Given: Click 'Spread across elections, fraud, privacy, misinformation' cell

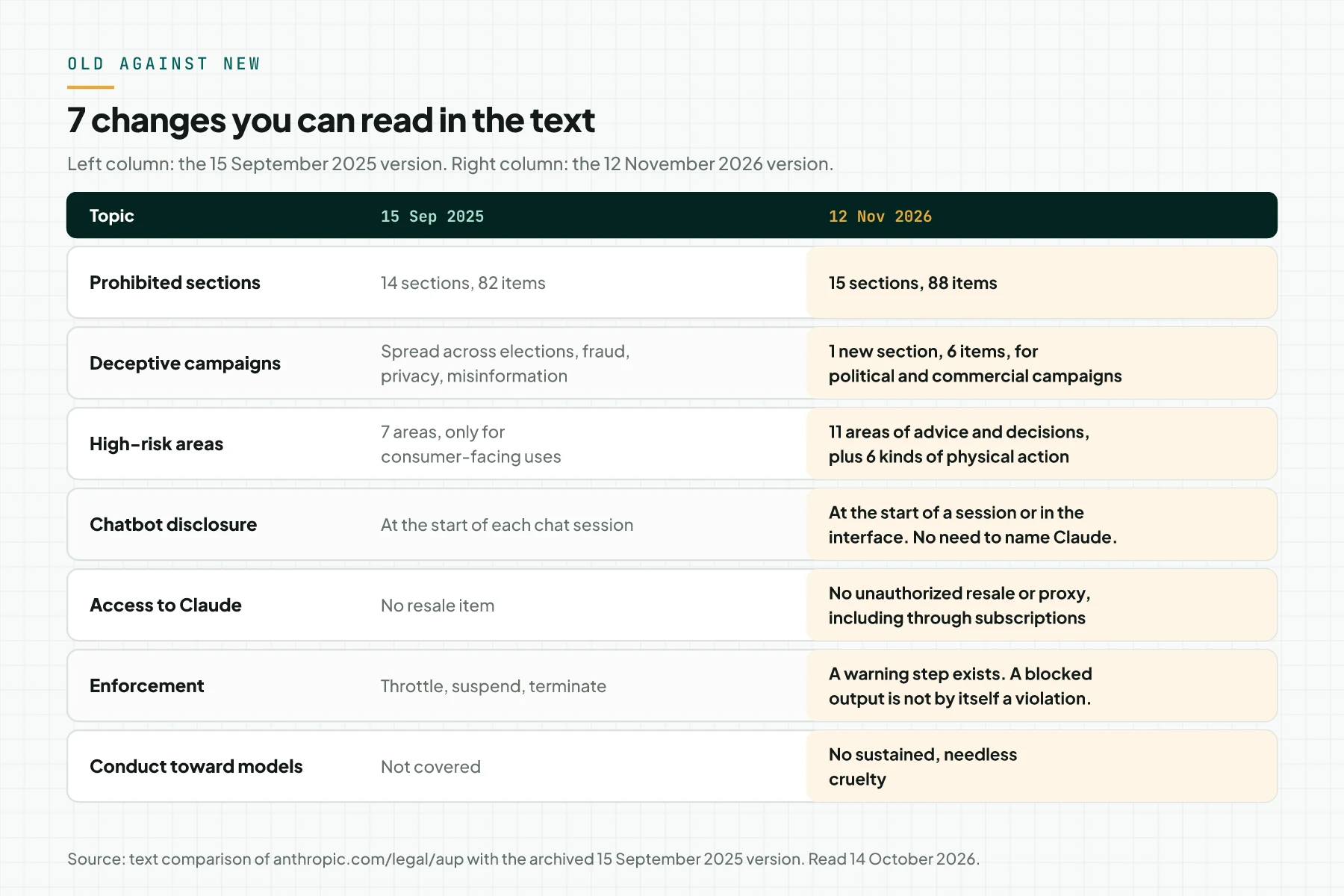Looking at the screenshot, I should pos(505,364).
